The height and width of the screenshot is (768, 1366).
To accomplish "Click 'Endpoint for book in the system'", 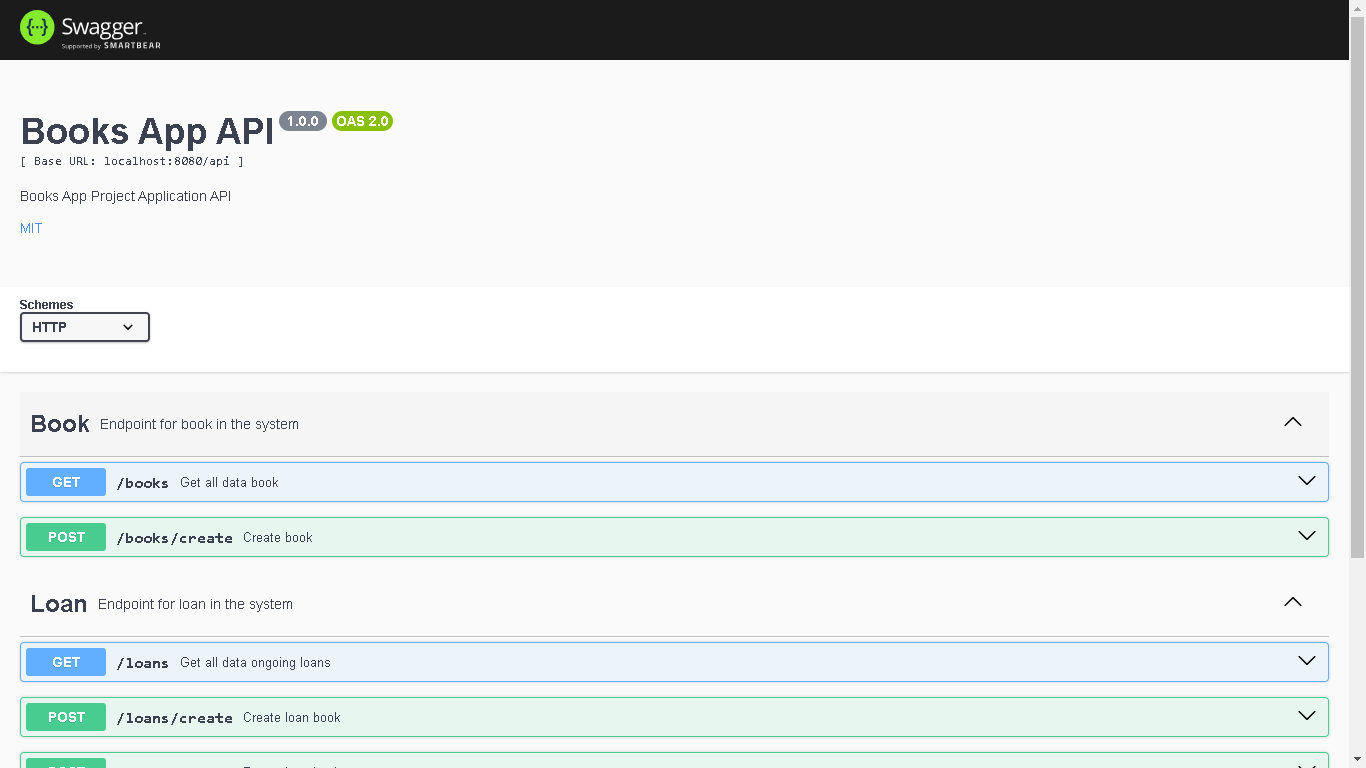I will pos(199,424).
